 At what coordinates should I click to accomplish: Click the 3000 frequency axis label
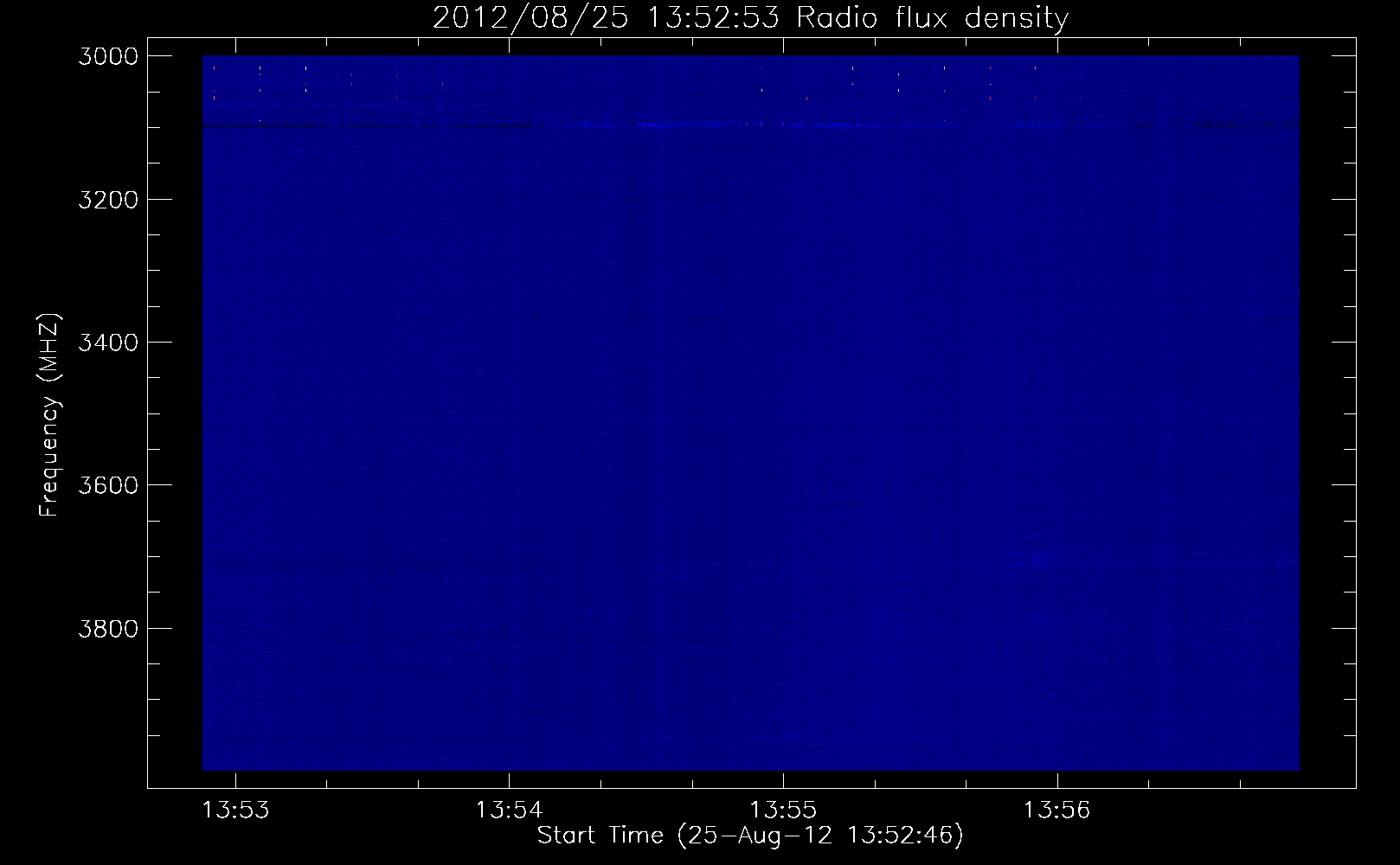(108, 56)
